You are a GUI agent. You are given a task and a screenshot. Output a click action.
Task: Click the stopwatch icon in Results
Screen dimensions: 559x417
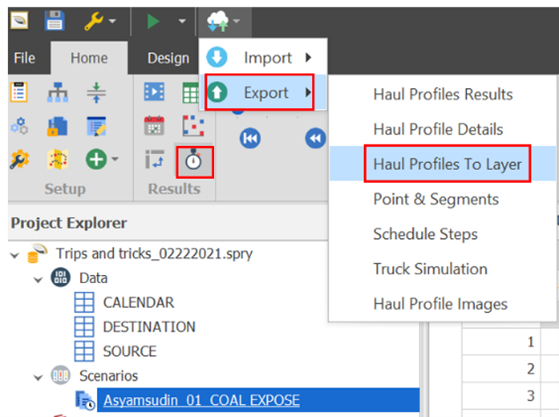tap(194, 162)
